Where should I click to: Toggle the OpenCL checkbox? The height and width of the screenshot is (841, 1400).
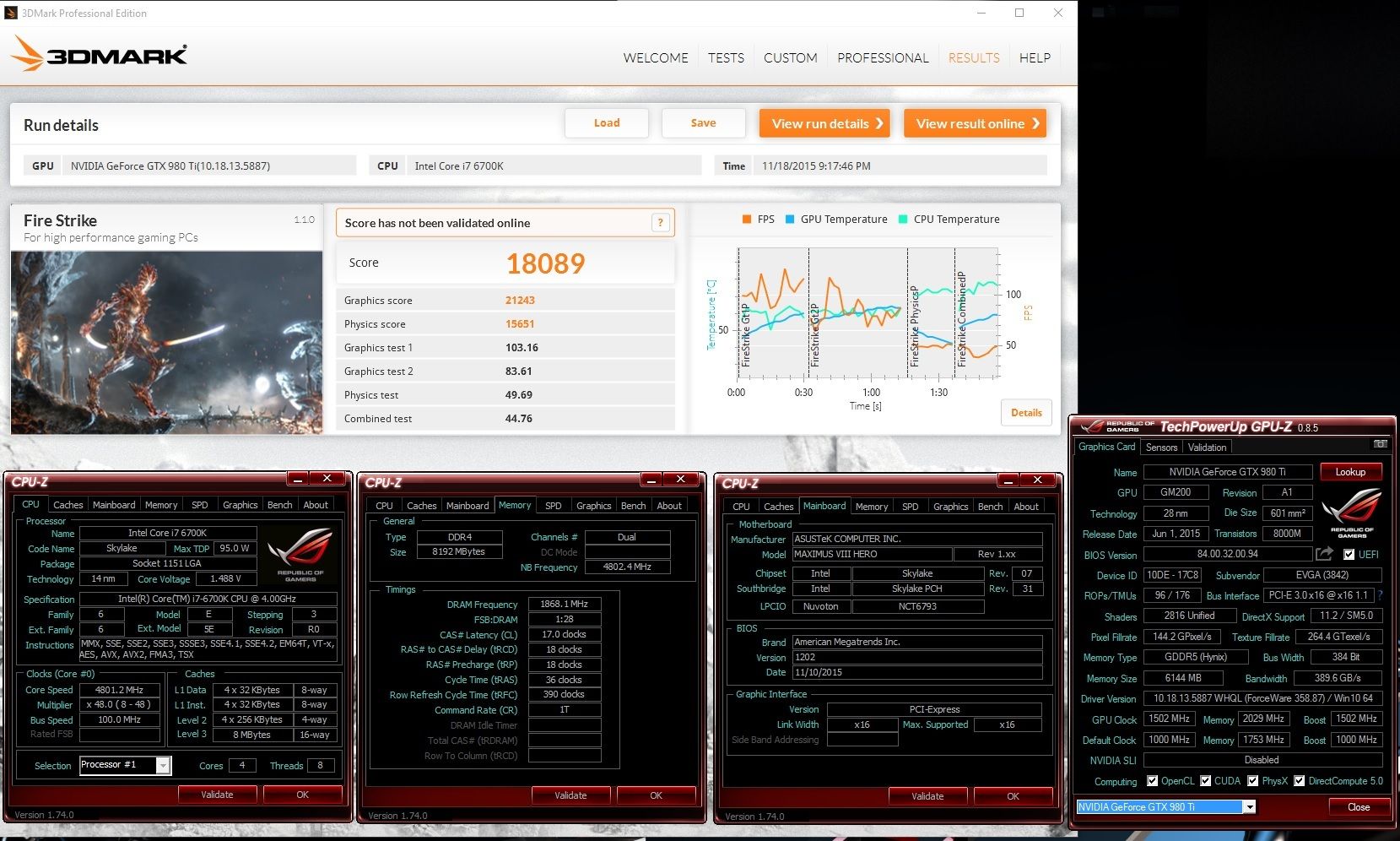1152,781
